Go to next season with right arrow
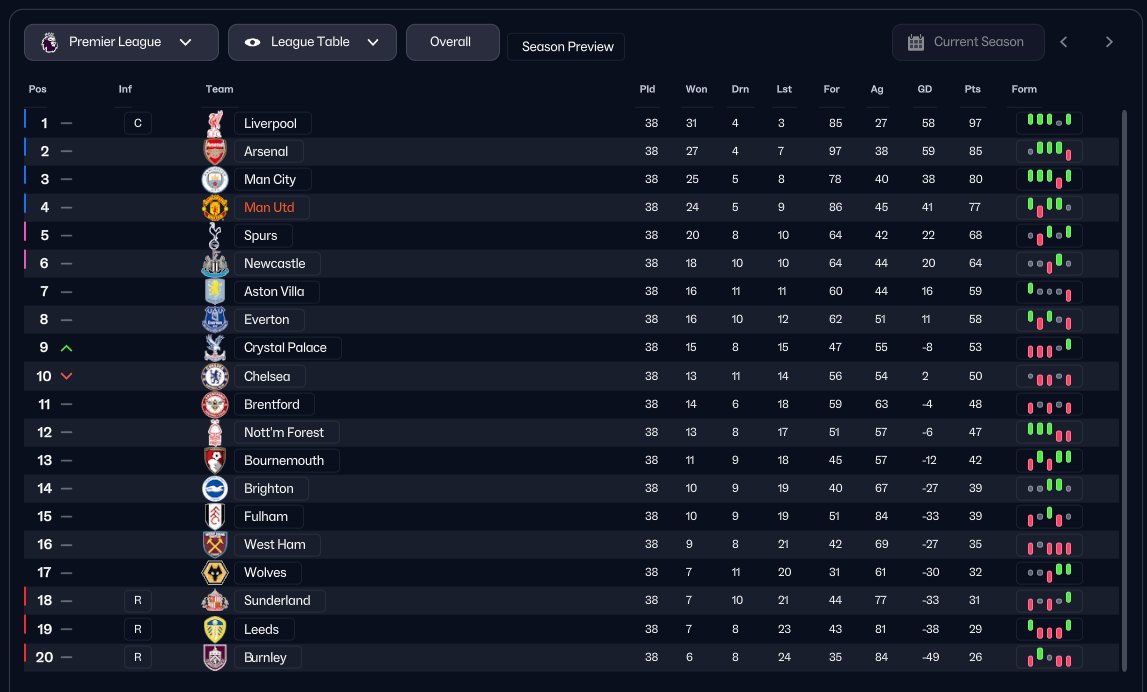 click(1109, 42)
